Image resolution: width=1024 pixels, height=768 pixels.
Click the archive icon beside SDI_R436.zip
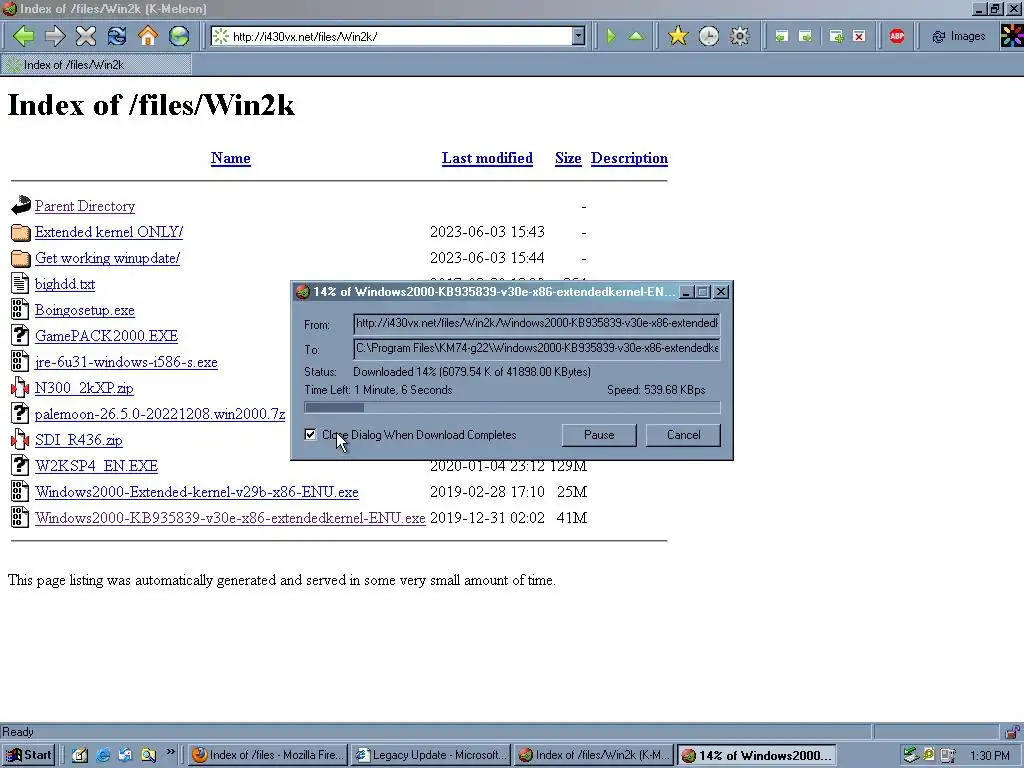tap(20, 440)
